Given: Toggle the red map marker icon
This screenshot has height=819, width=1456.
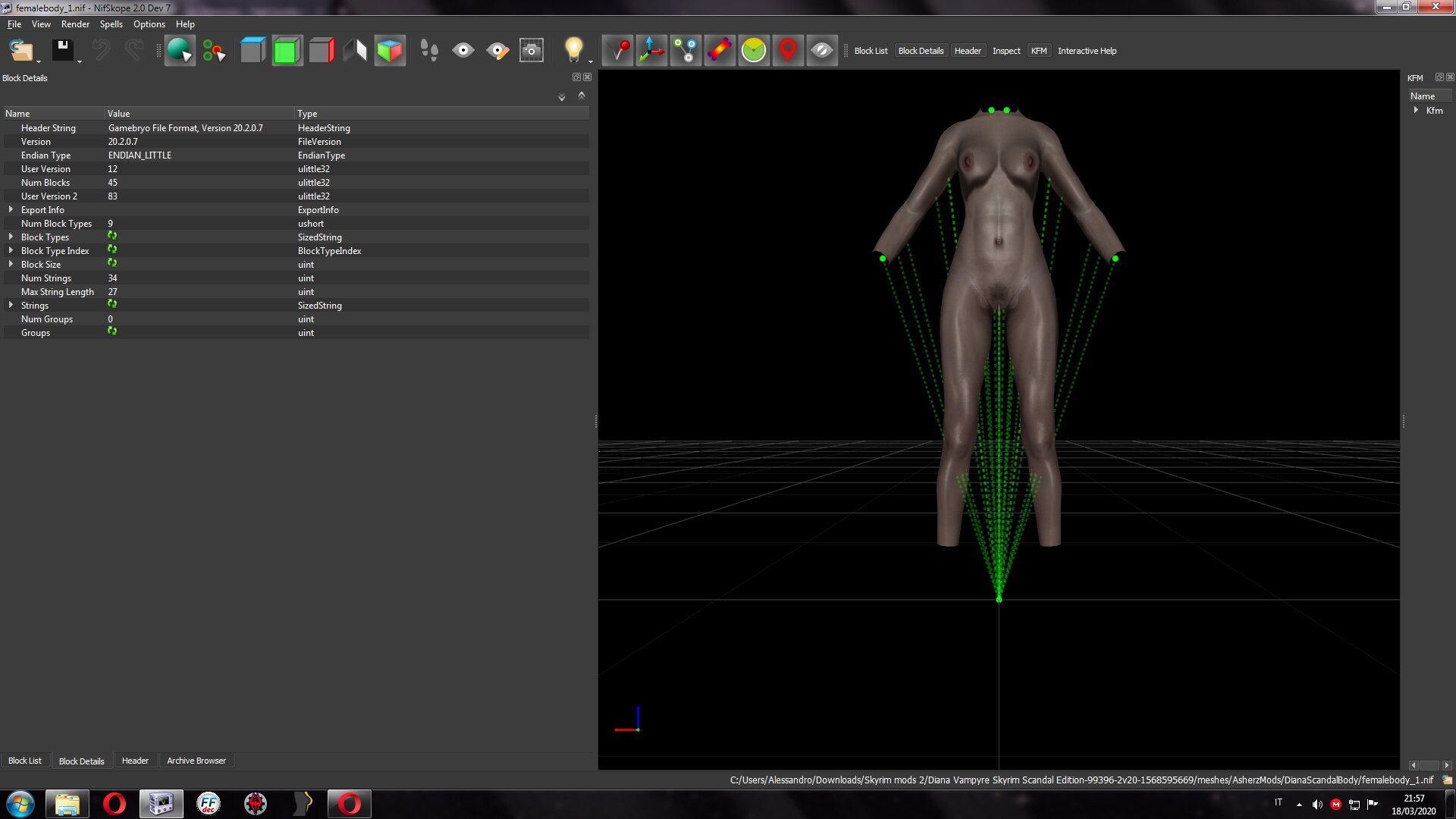Looking at the screenshot, I should coord(787,51).
